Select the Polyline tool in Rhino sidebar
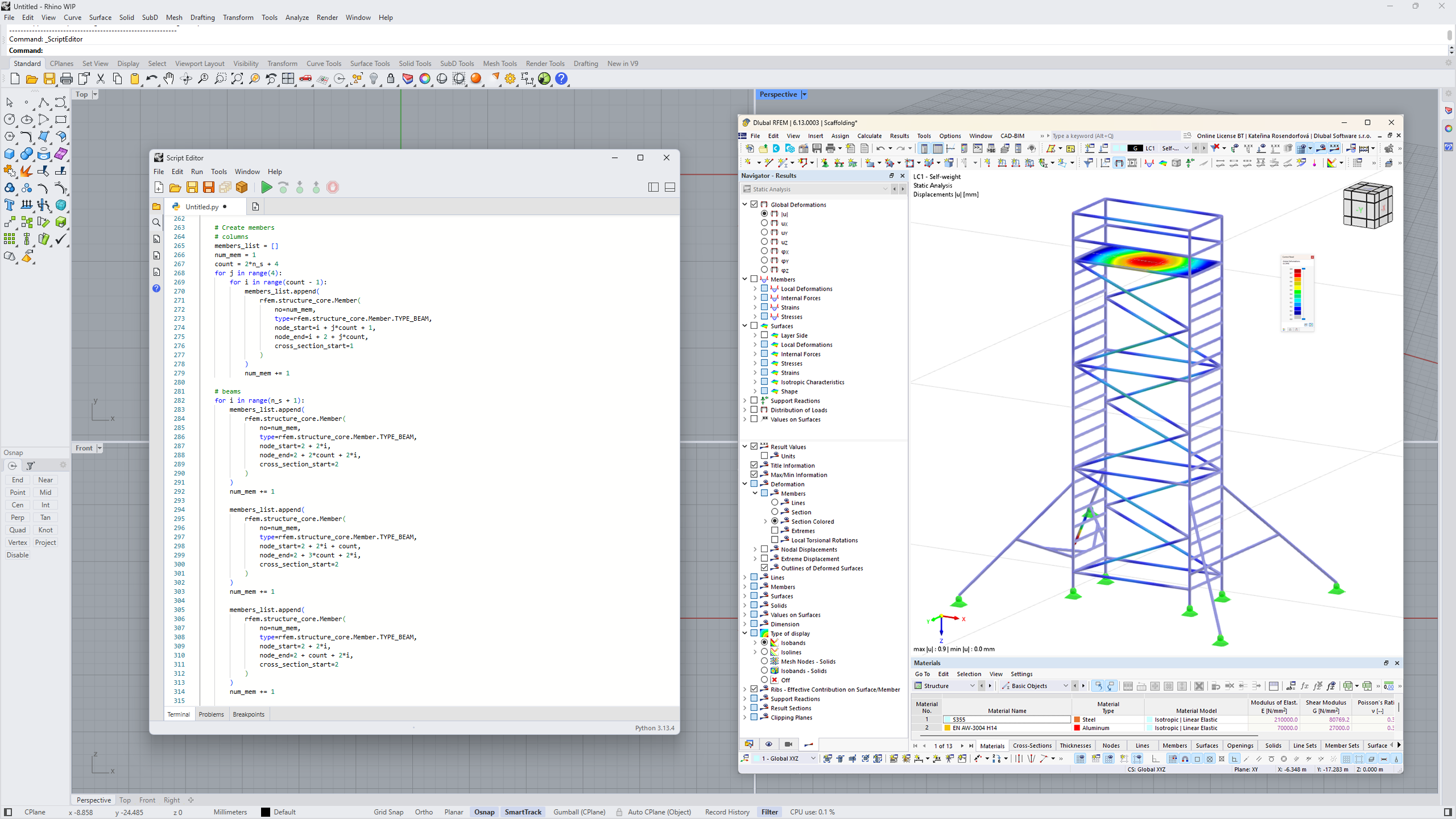 click(44, 102)
